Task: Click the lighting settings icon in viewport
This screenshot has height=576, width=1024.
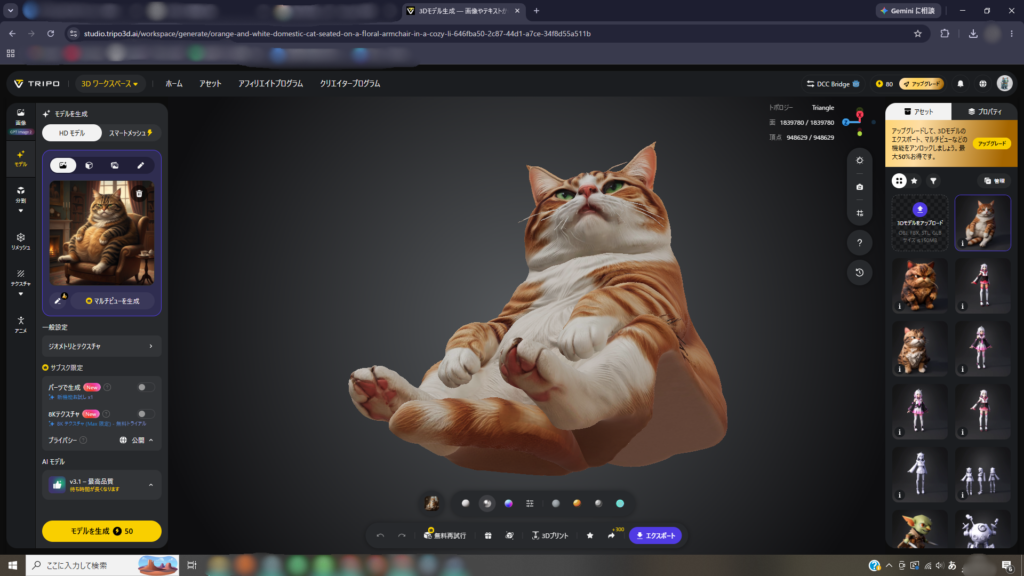Action: pyautogui.click(x=859, y=160)
